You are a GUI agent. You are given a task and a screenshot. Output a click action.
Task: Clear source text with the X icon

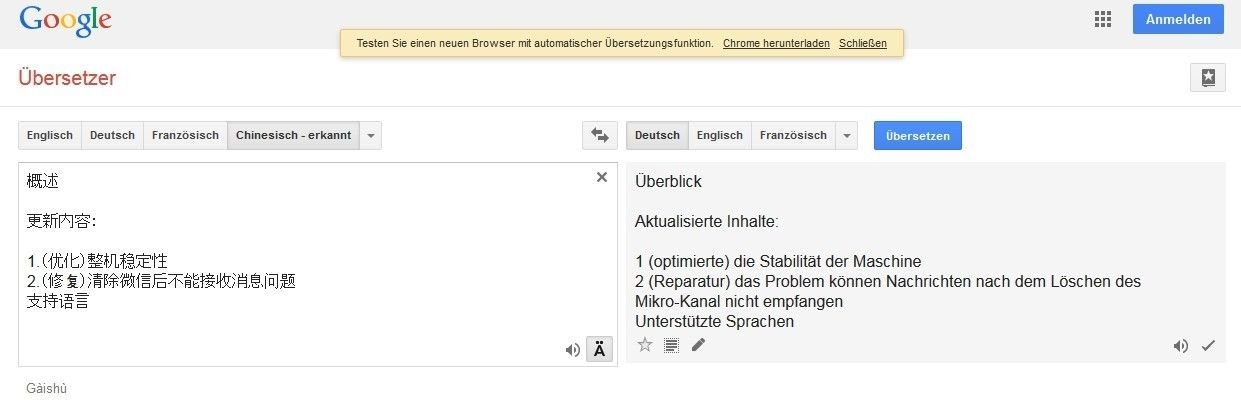(602, 177)
